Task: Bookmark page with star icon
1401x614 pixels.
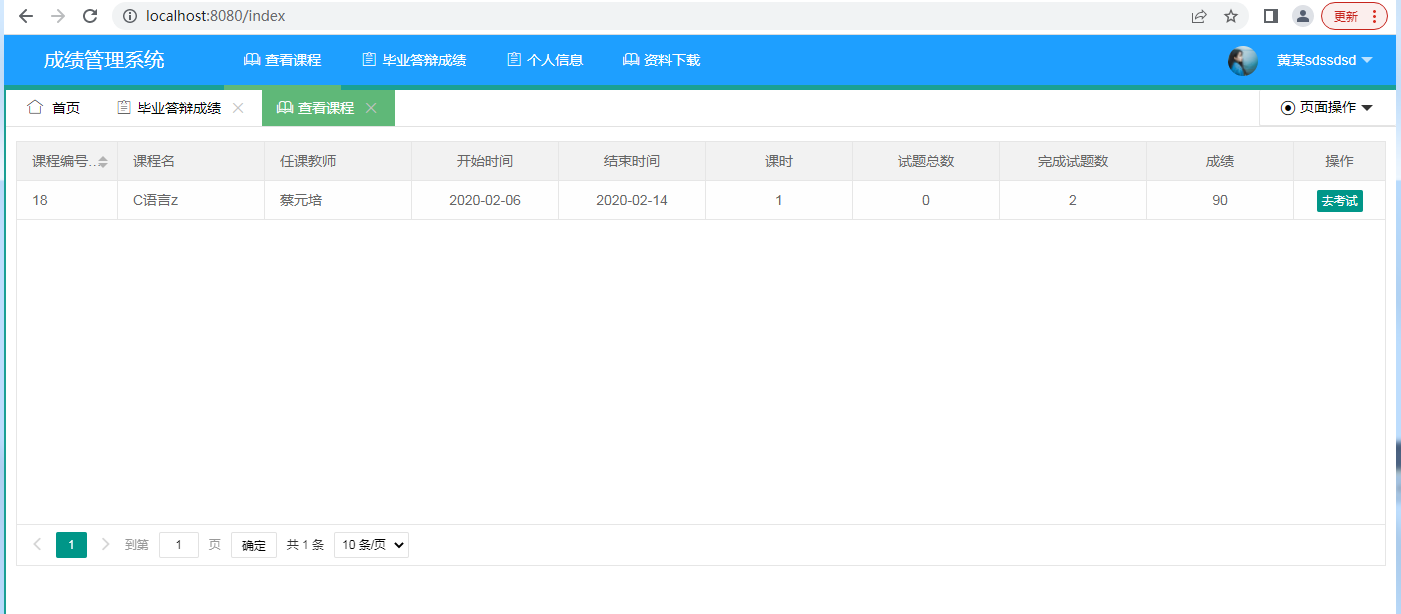Action: coord(1231,16)
